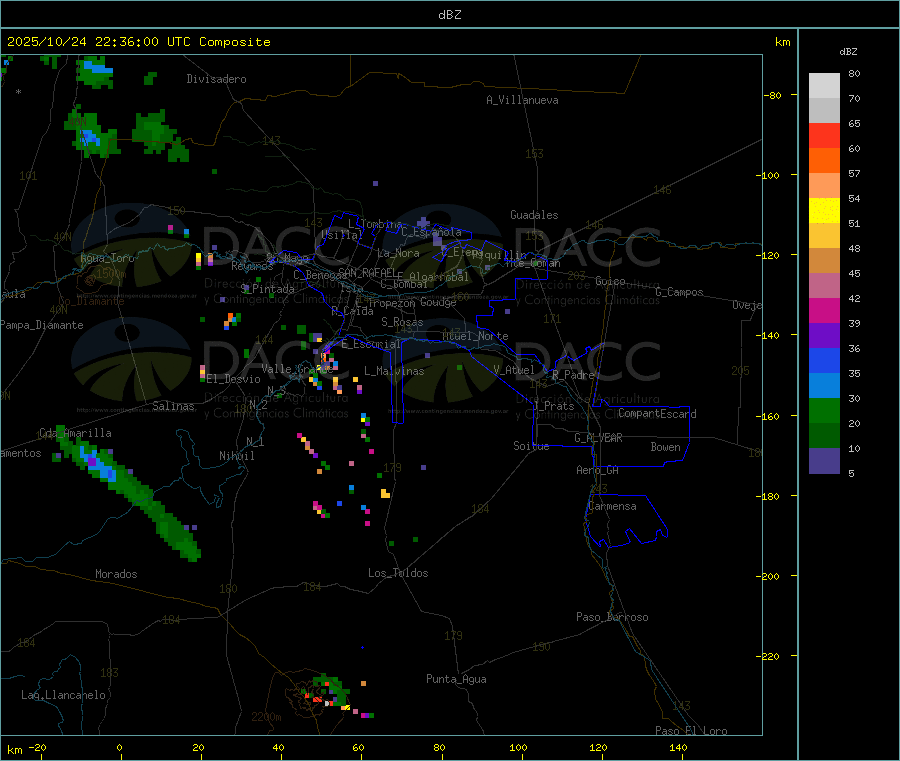Click the -200 tick on right axis

(x=768, y=576)
